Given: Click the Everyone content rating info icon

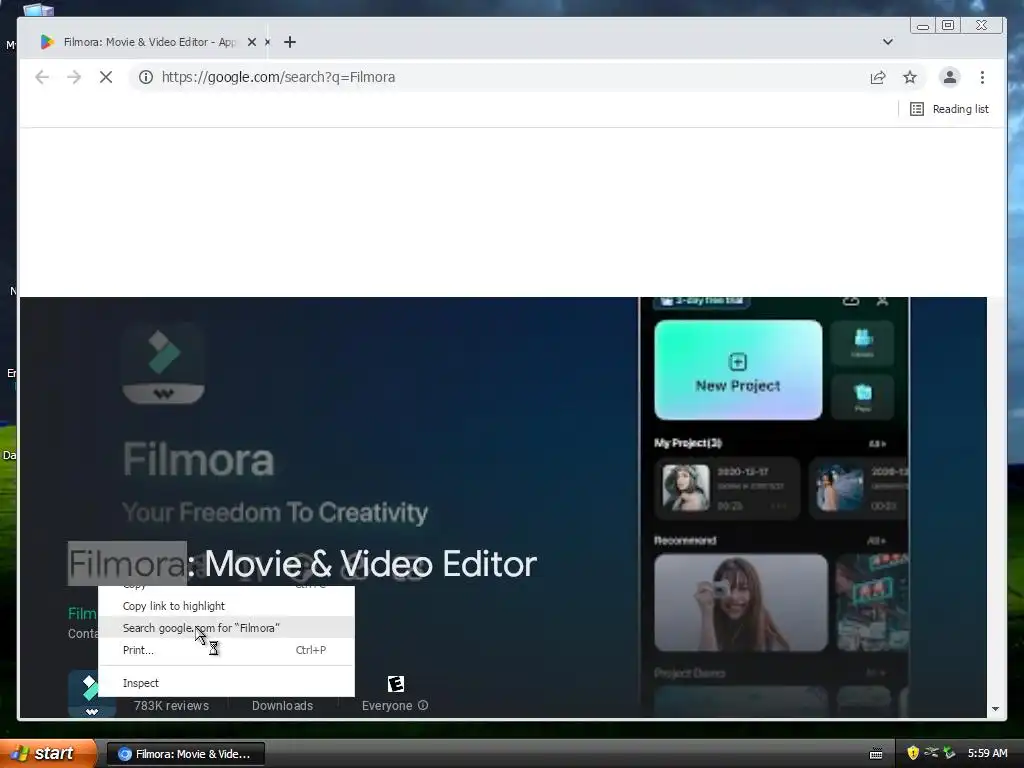Looking at the screenshot, I should coord(423,705).
